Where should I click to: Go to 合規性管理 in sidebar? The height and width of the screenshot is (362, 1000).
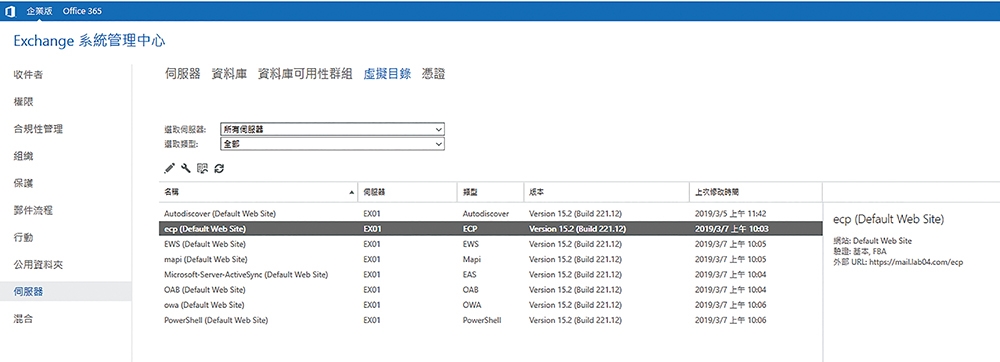tap(38, 129)
